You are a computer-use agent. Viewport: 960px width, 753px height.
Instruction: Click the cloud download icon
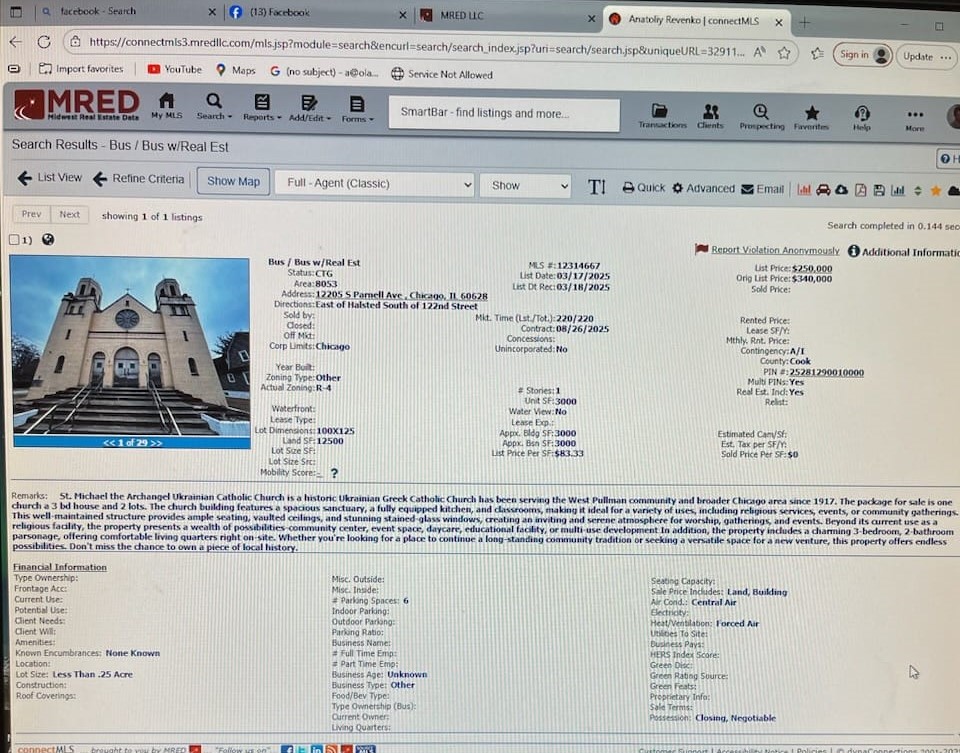click(841, 190)
